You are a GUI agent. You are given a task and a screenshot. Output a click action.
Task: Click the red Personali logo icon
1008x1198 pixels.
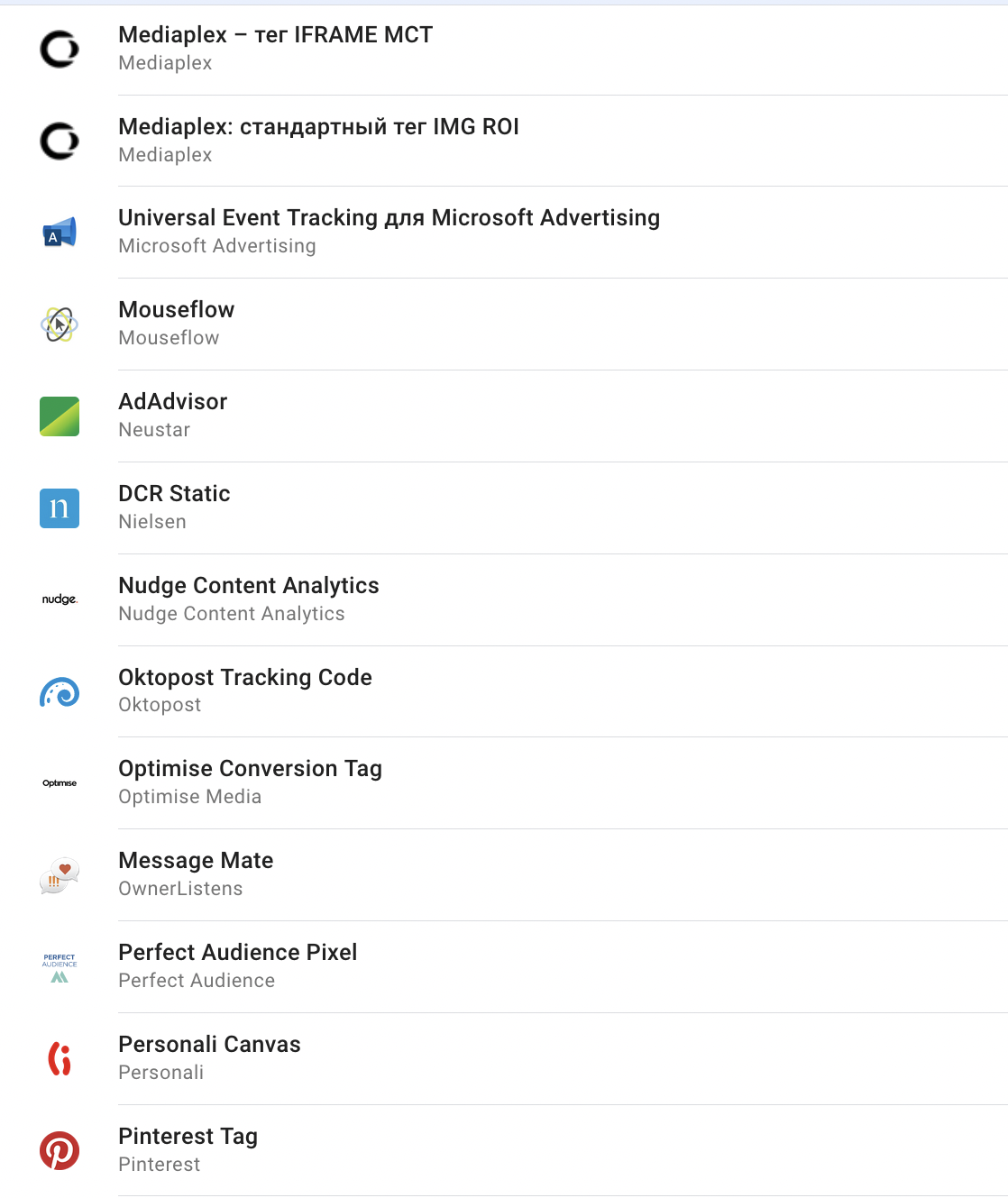point(60,1059)
